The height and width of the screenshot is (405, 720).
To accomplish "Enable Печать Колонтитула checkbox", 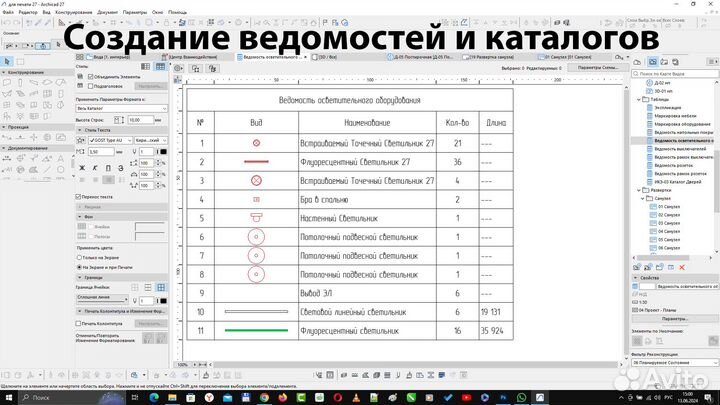I will click(79, 324).
